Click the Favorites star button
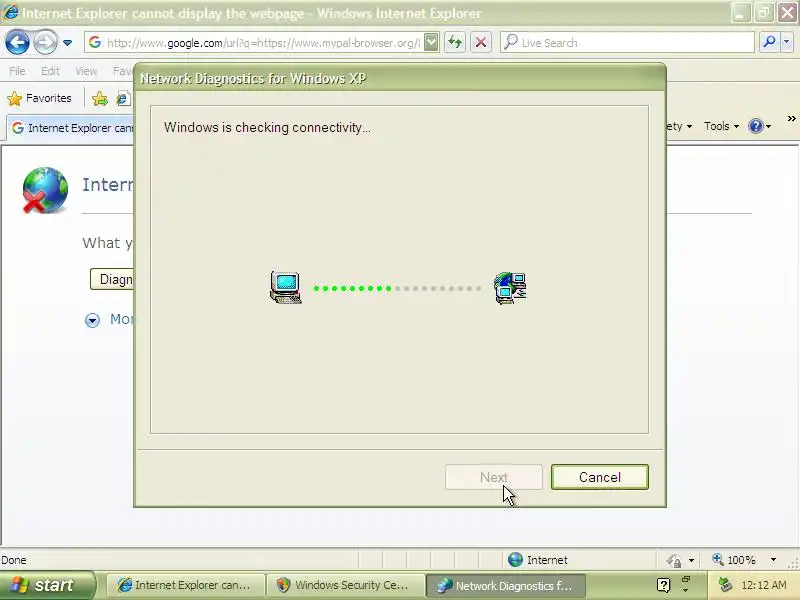The image size is (800, 600). (x=40, y=98)
